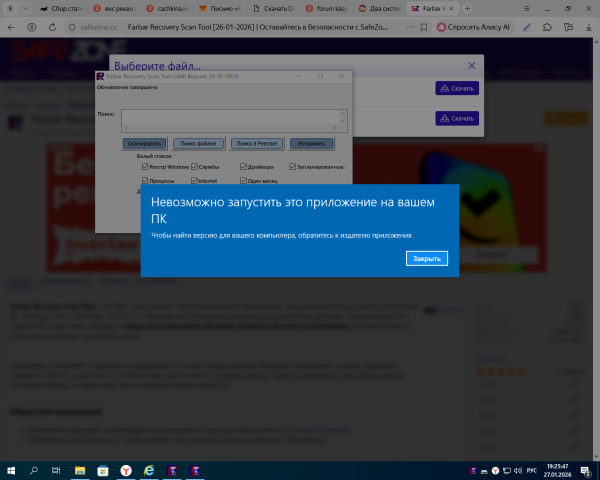Open Windows taskbar search

34,471
